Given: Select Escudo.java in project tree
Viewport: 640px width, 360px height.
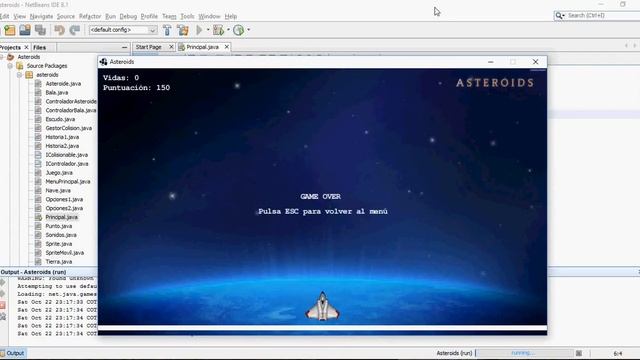Looking at the screenshot, I should click(60, 119).
